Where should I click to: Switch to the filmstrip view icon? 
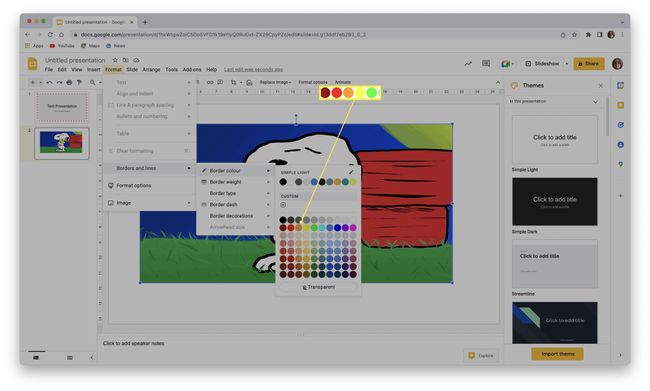(x=36, y=357)
